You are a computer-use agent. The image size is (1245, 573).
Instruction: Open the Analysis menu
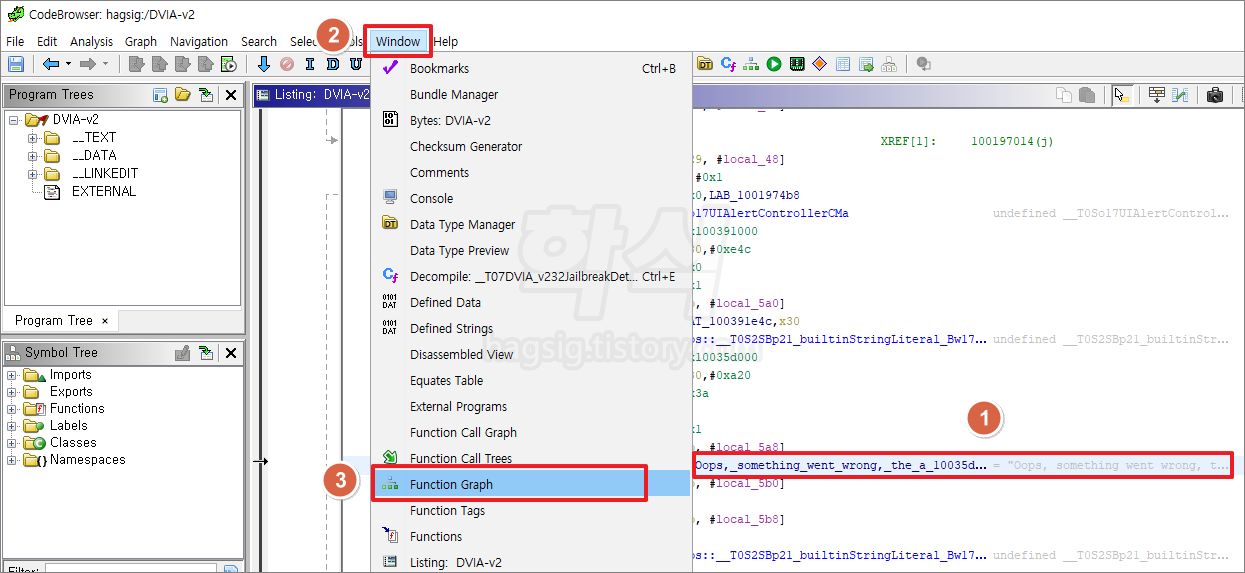coord(91,41)
